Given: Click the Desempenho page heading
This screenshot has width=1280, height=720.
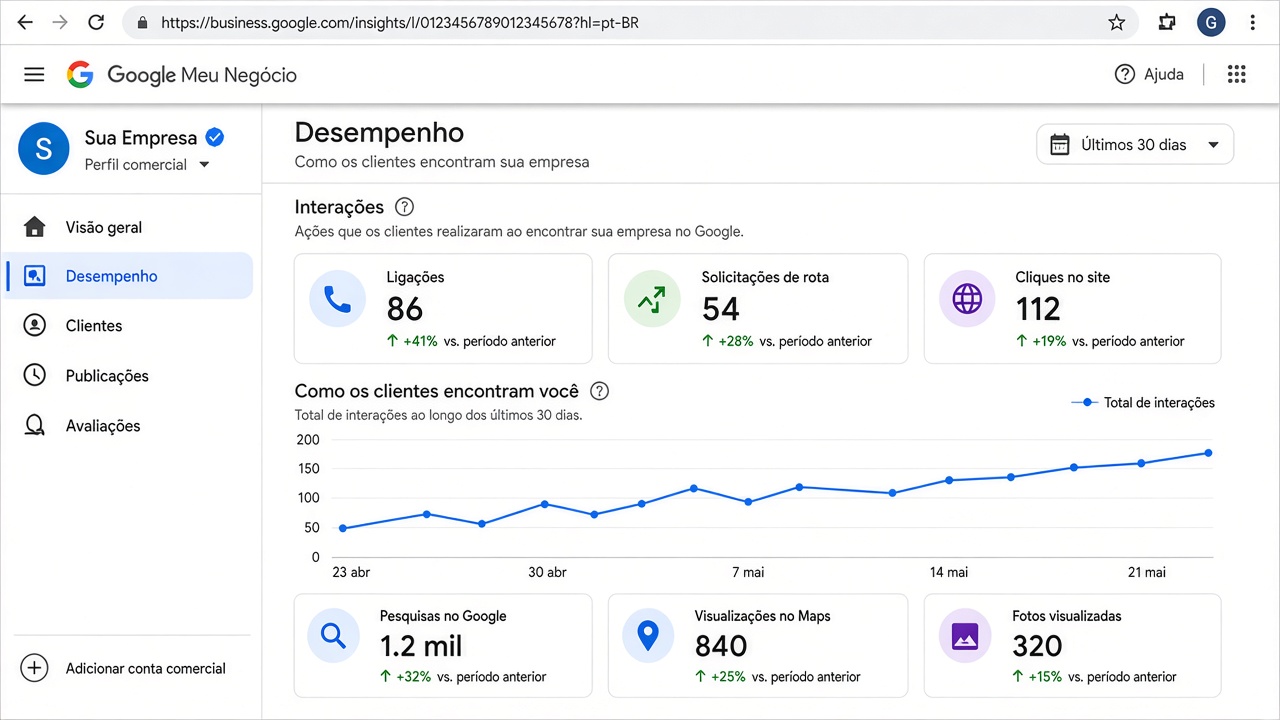Looking at the screenshot, I should pos(379,133).
